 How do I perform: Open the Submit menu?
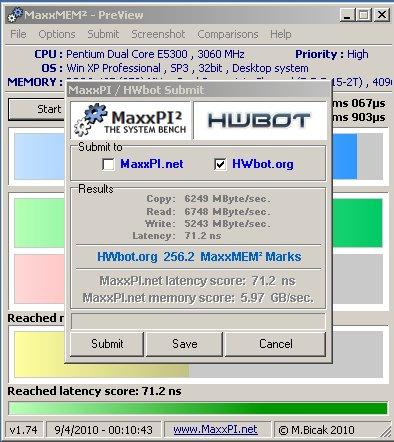(x=103, y=34)
